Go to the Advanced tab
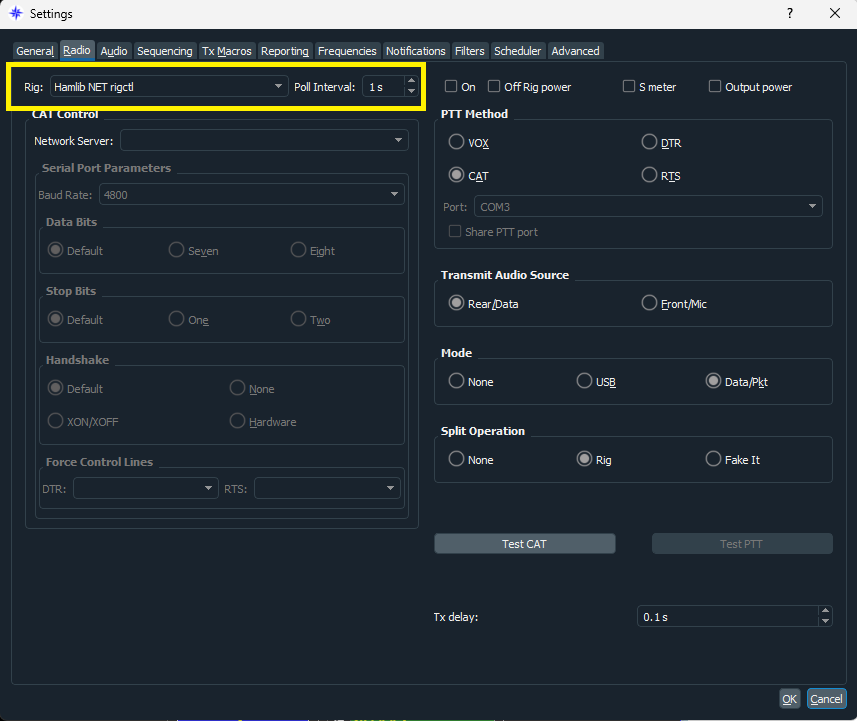Viewport: 857px width, 721px height. [x=575, y=51]
